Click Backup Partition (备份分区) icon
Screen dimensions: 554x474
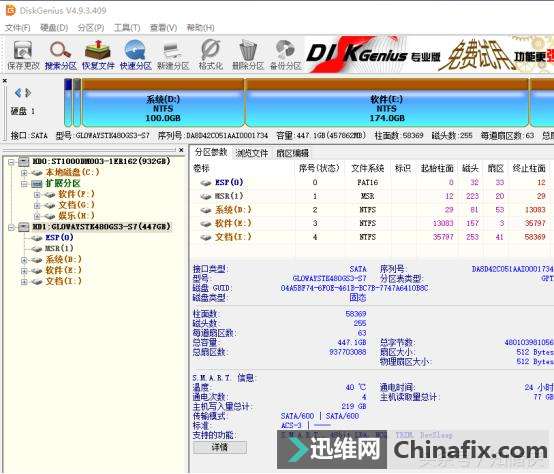[285, 55]
